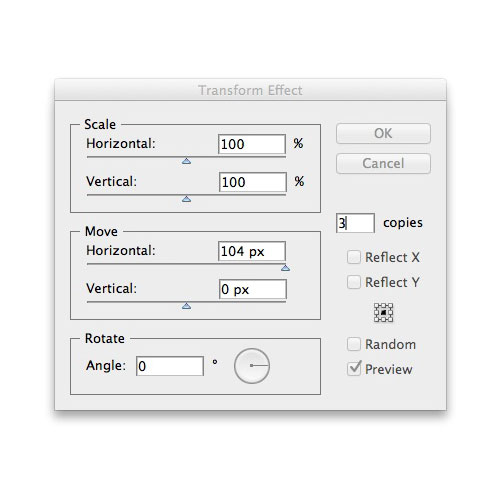Toggle the Random checkbox

(354, 344)
